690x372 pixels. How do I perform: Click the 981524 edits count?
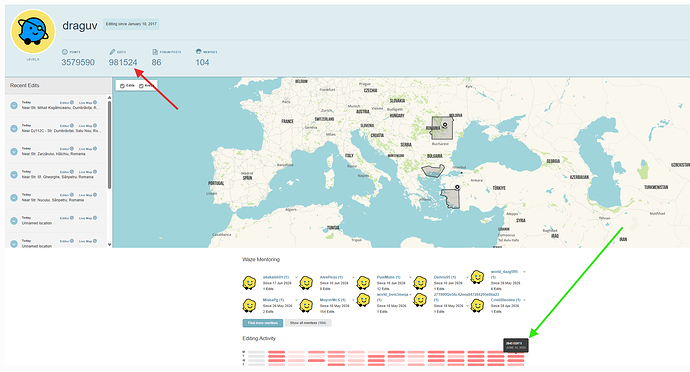click(123, 63)
